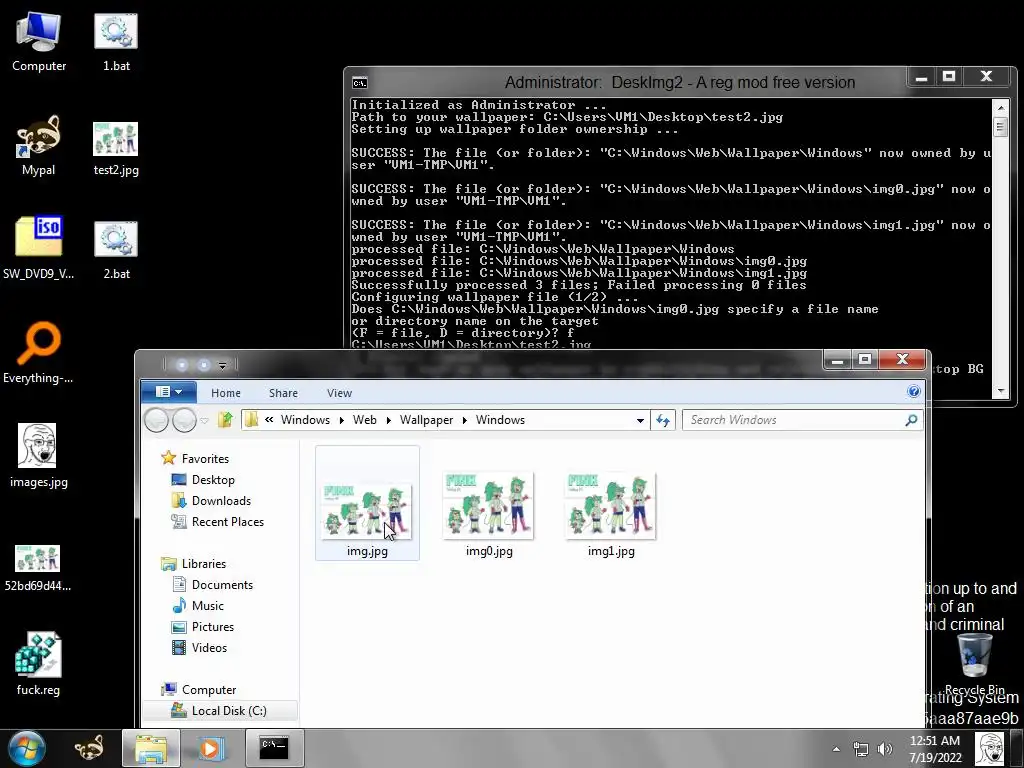
Task: Open the Documents library
Action: click(222, 584)
